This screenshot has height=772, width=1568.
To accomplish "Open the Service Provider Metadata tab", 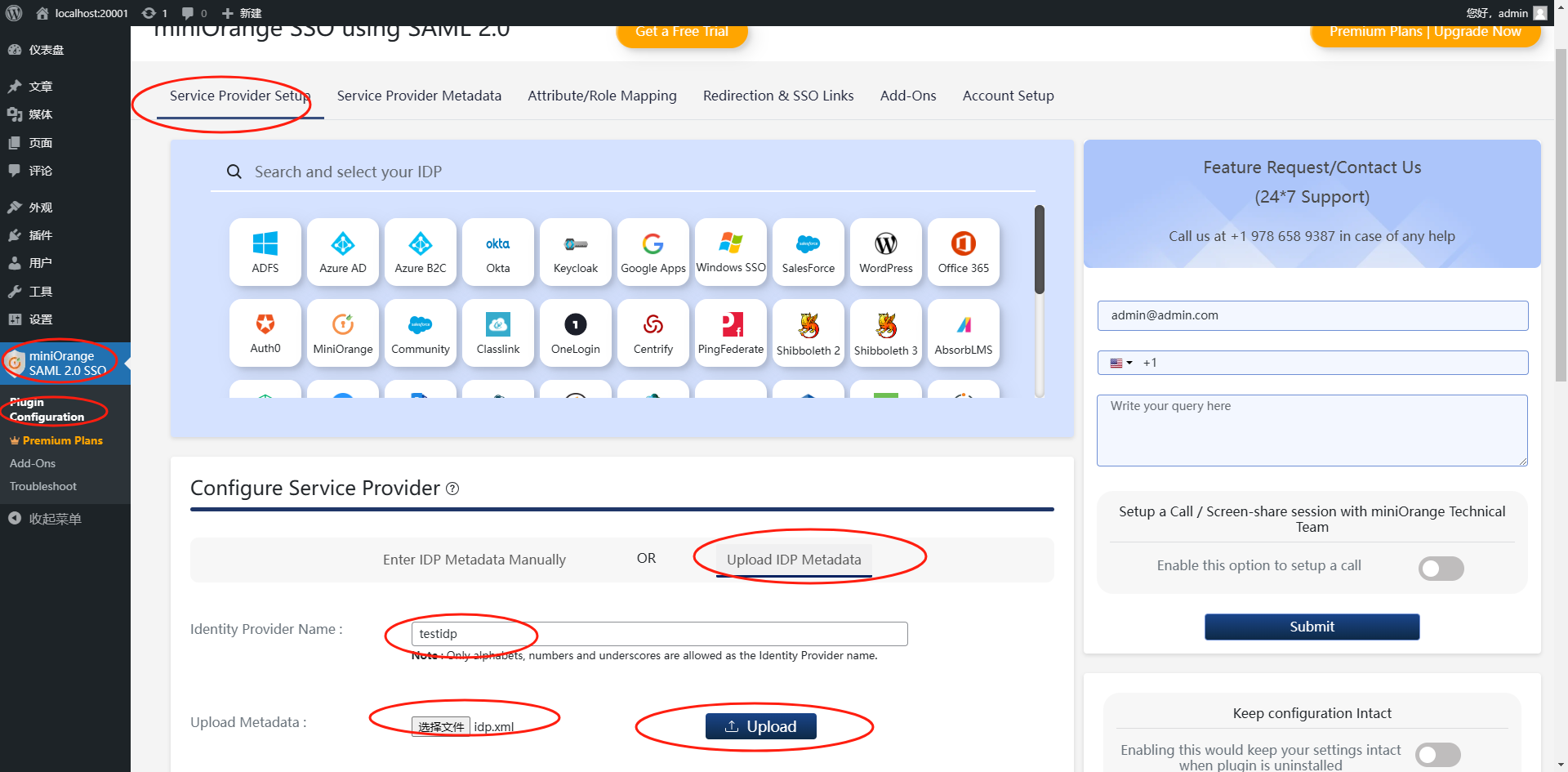I will tap(419, 96).
